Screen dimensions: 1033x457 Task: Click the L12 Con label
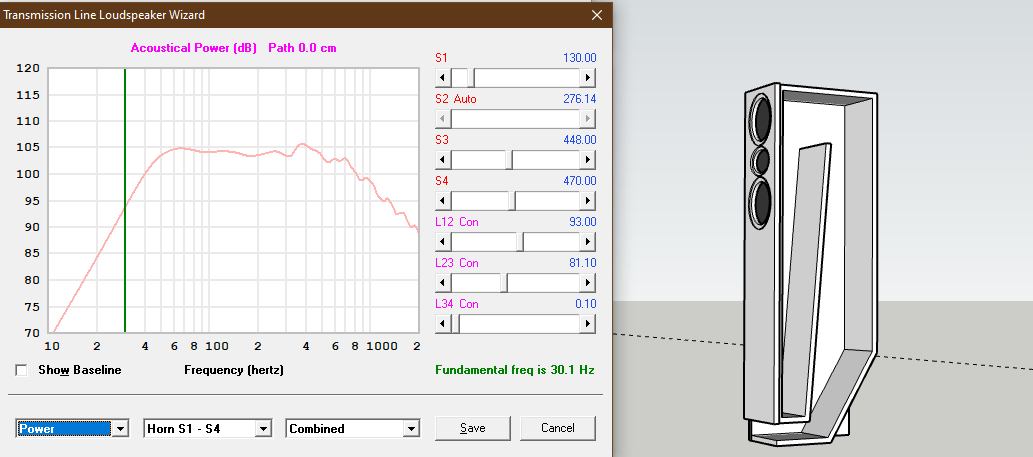point(457,222)
